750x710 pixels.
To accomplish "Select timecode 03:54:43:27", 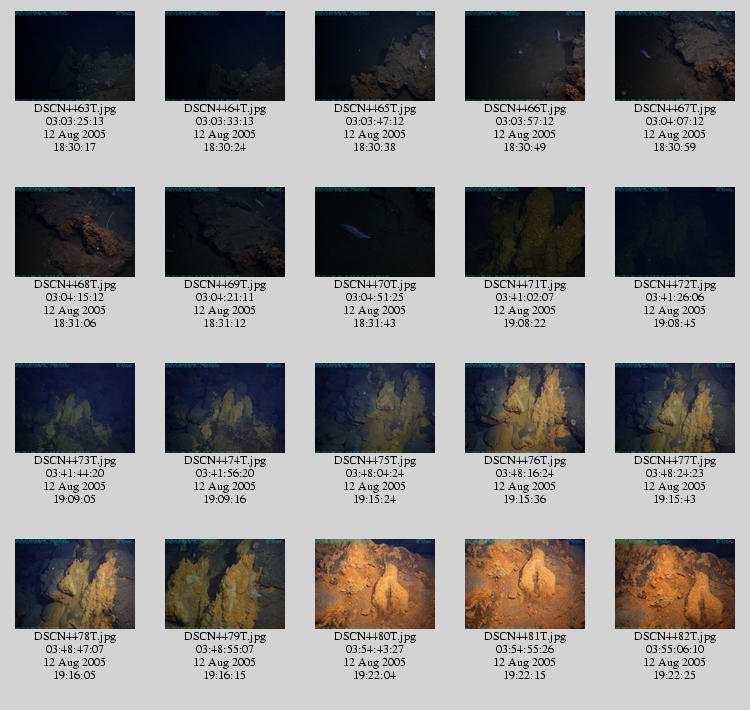I will 375,649.
